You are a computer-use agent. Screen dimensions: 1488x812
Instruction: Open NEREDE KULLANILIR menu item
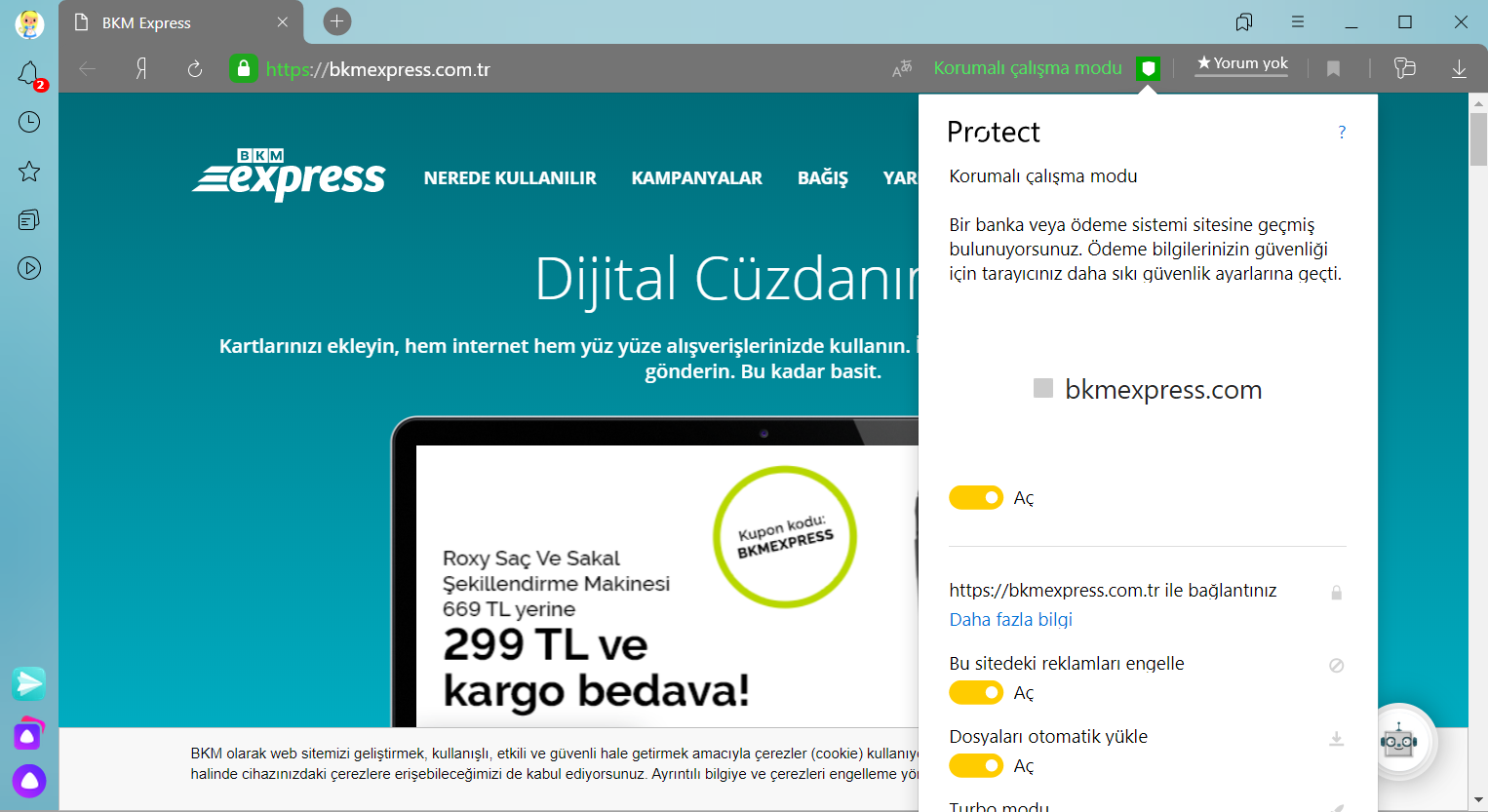(x=510, y=178)
